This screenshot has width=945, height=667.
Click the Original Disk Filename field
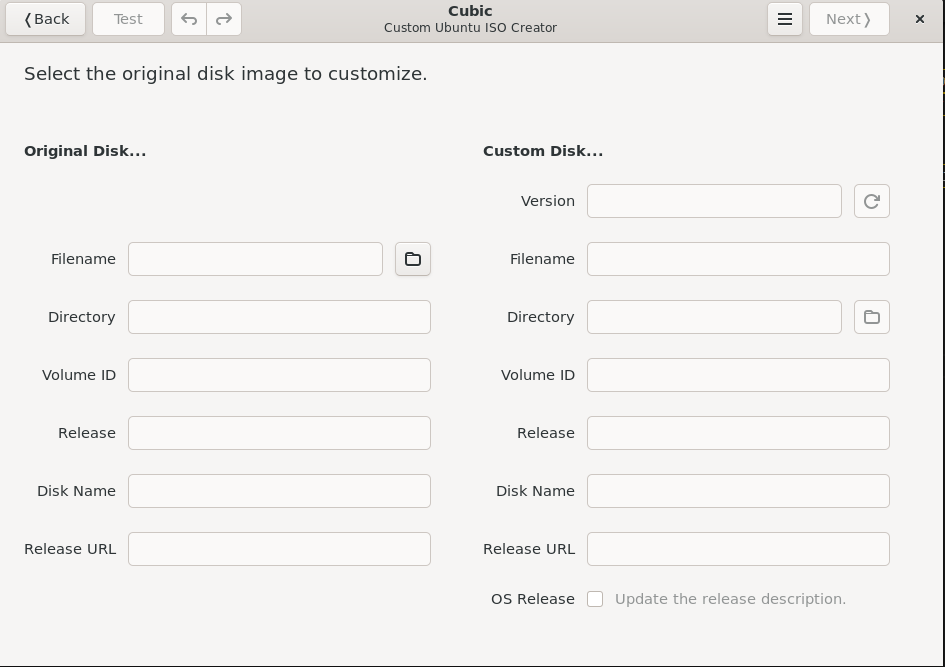pos(255,259)
